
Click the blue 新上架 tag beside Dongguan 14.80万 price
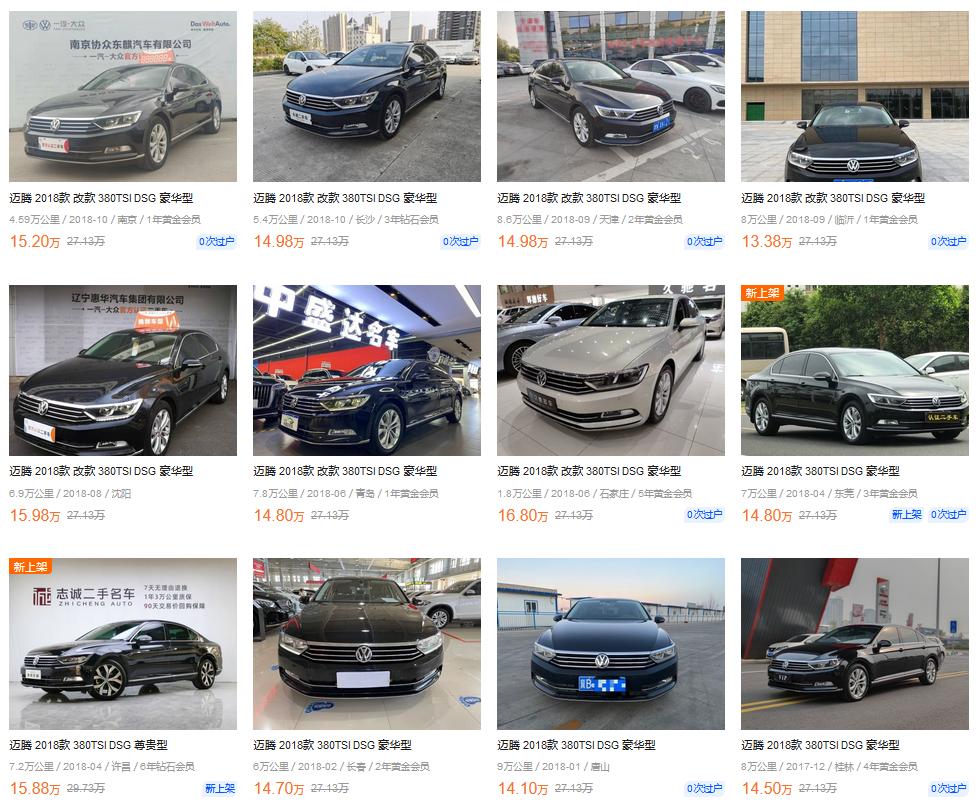(907, 515)
